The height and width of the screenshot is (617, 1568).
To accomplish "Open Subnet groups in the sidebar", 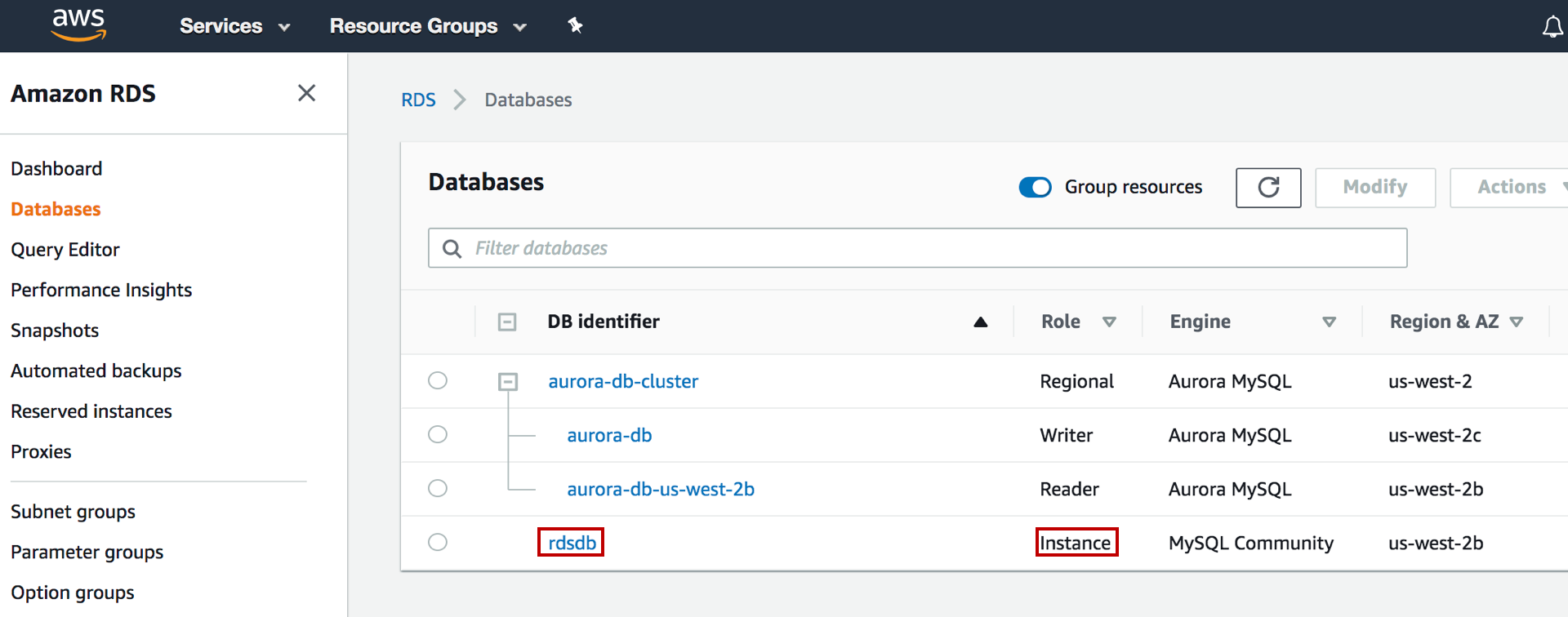I will tap(73, 512).
